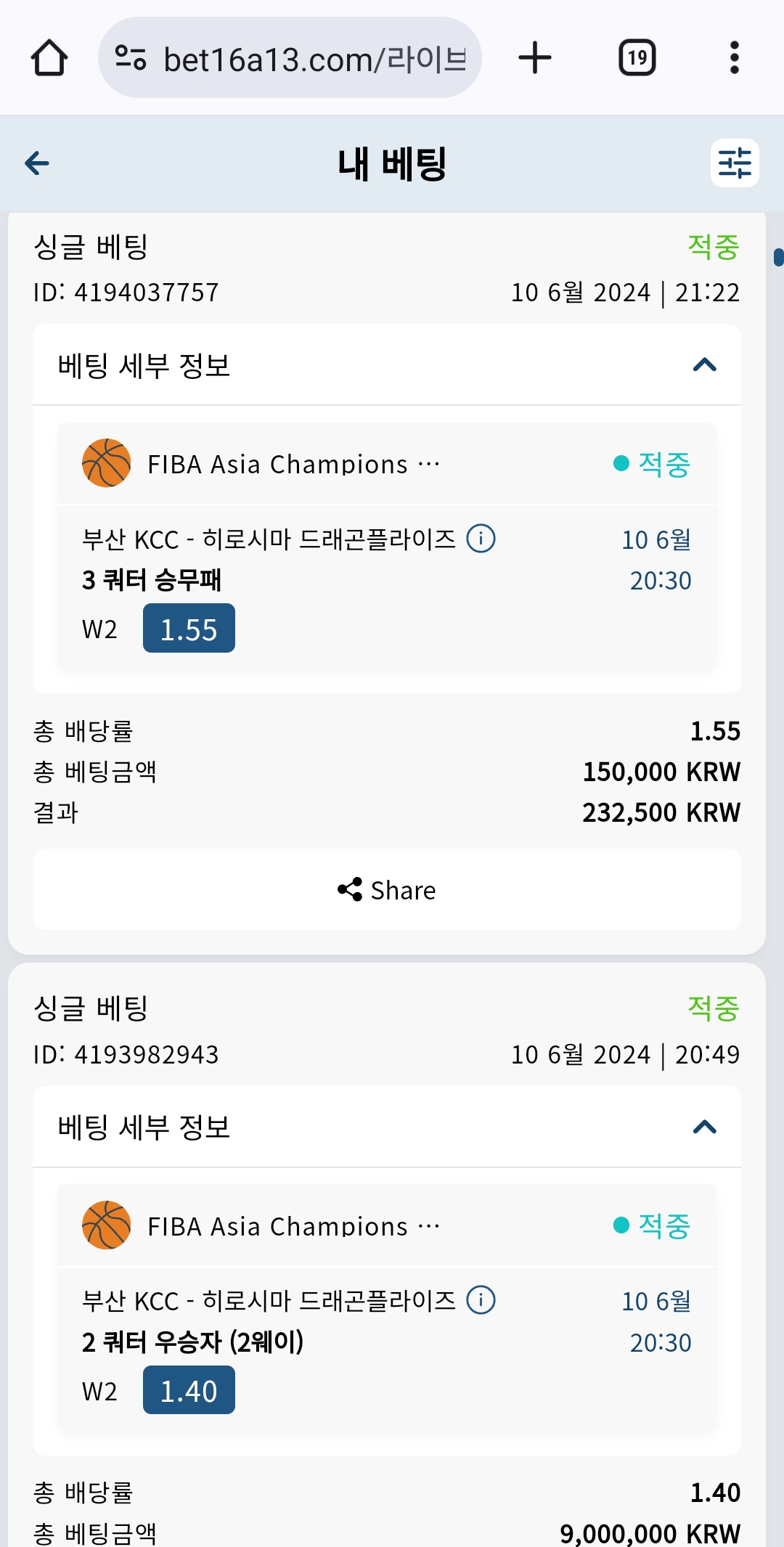Open site info icon in address bar
Image resolution: width=784 pixels, height=1547 pixels.
coord(131,58)
